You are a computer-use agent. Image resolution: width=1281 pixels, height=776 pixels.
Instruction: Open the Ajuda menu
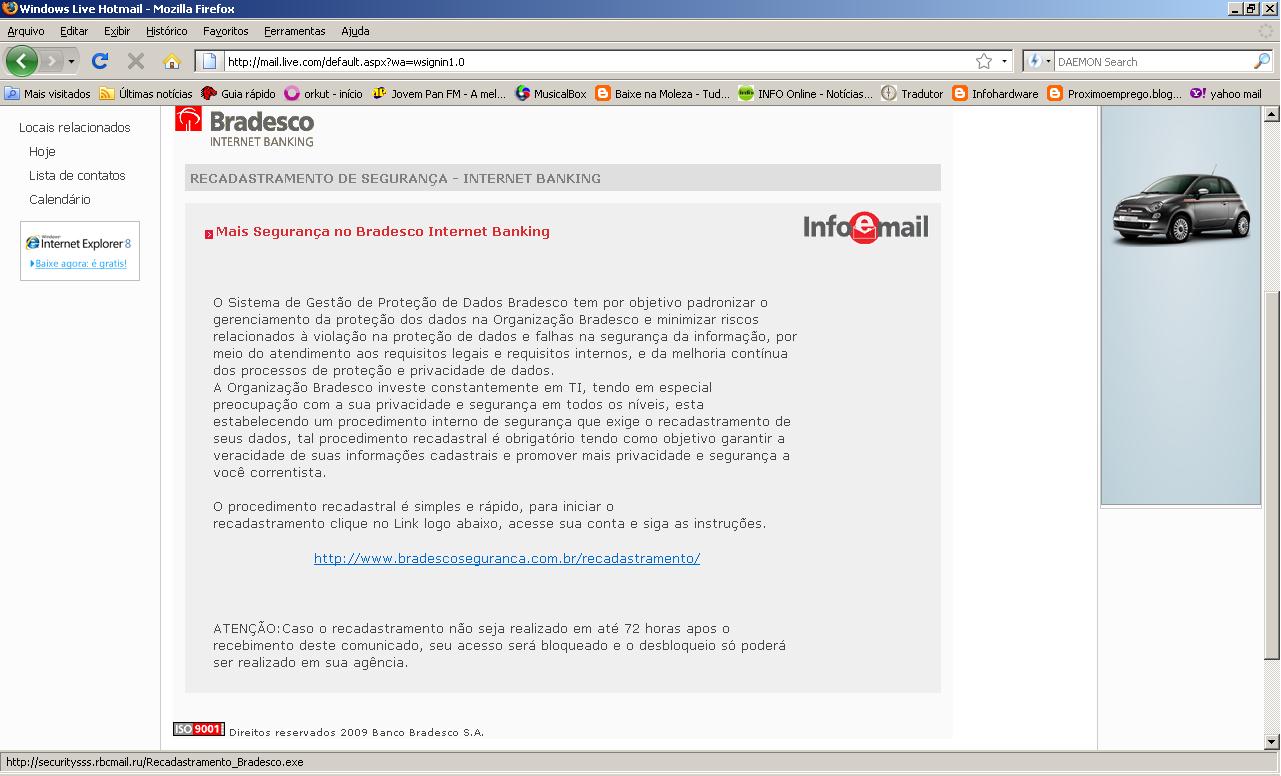pyautogui.click(x=355, y=31)
